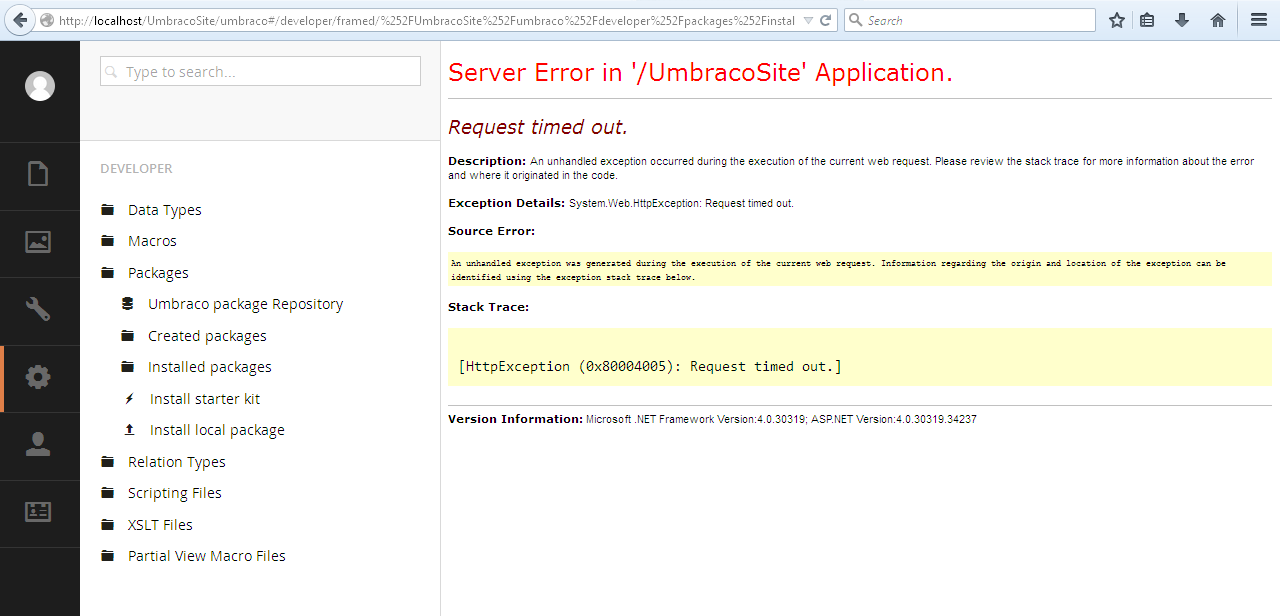Click the 'Stack Trace:' label
This screenshot has width=1280, height=616.
pyautogui.click(x=488, y=307)
